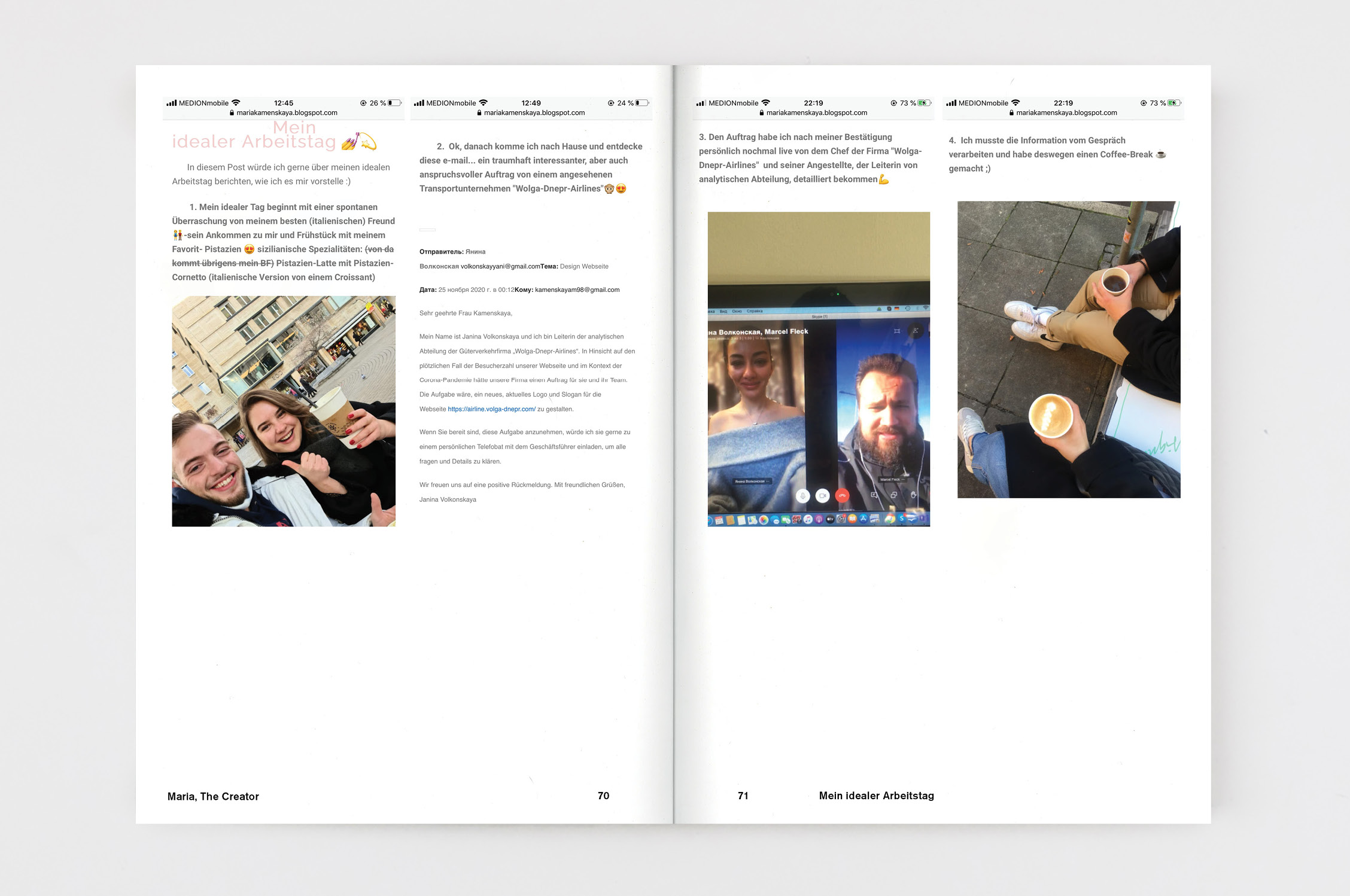Viewport: 1350px width, 896px height.
Task: Open the Вид menu in Skype menubar
Action: pos(723,311)
